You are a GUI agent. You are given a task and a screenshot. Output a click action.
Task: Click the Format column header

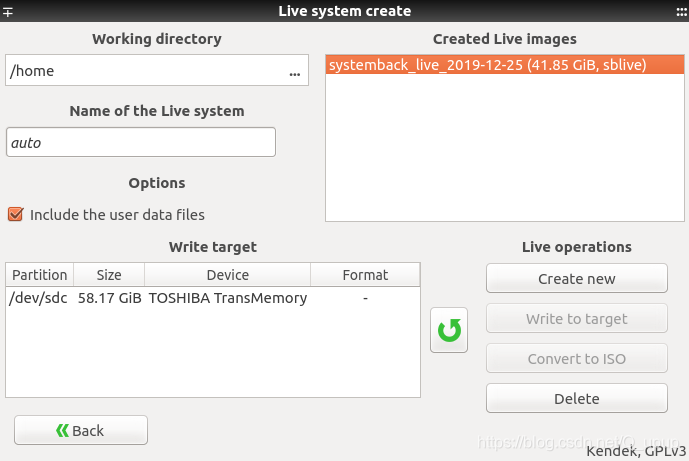365,275
